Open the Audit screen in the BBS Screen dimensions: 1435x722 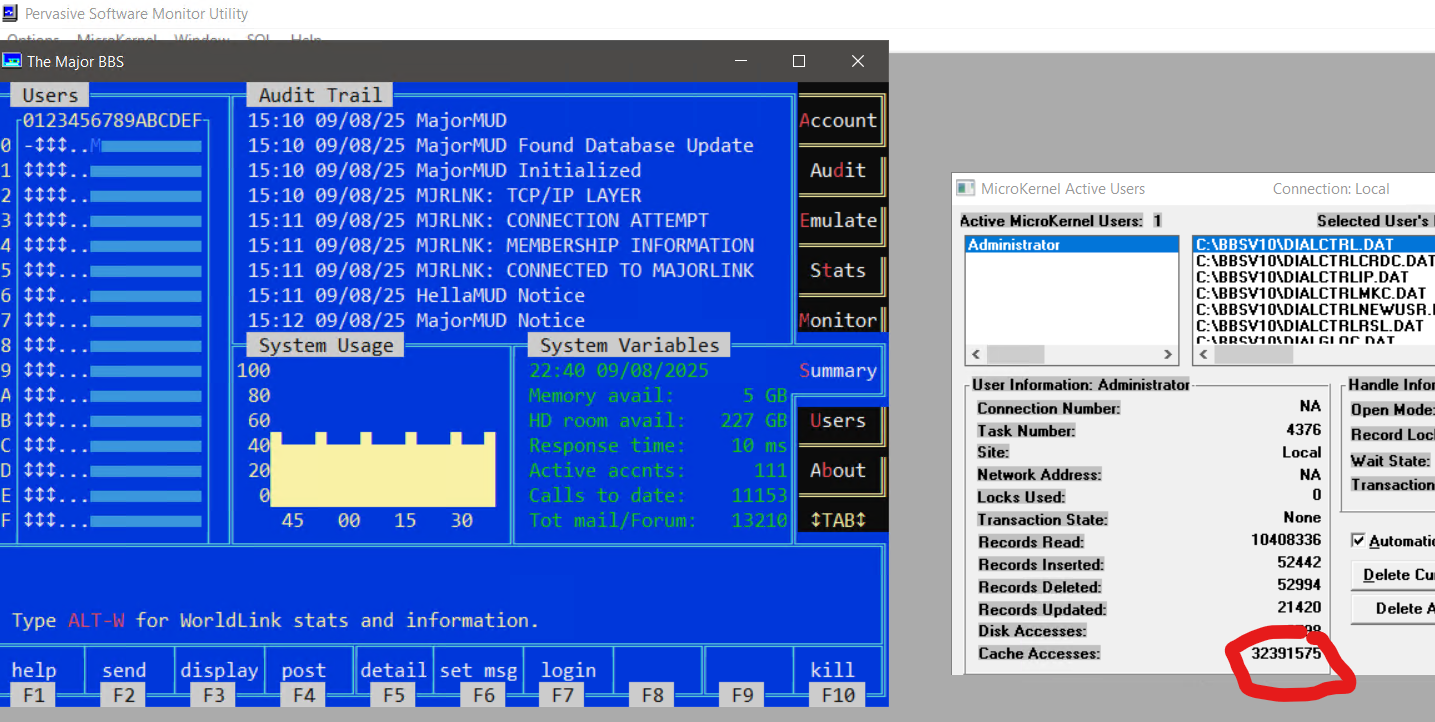(x=838, y=171)
